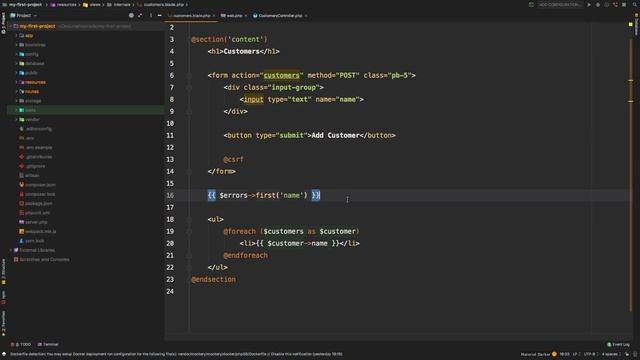Expand External Libraries node
The height and width of the screenshot is (360, 640).
pos(11,250)
